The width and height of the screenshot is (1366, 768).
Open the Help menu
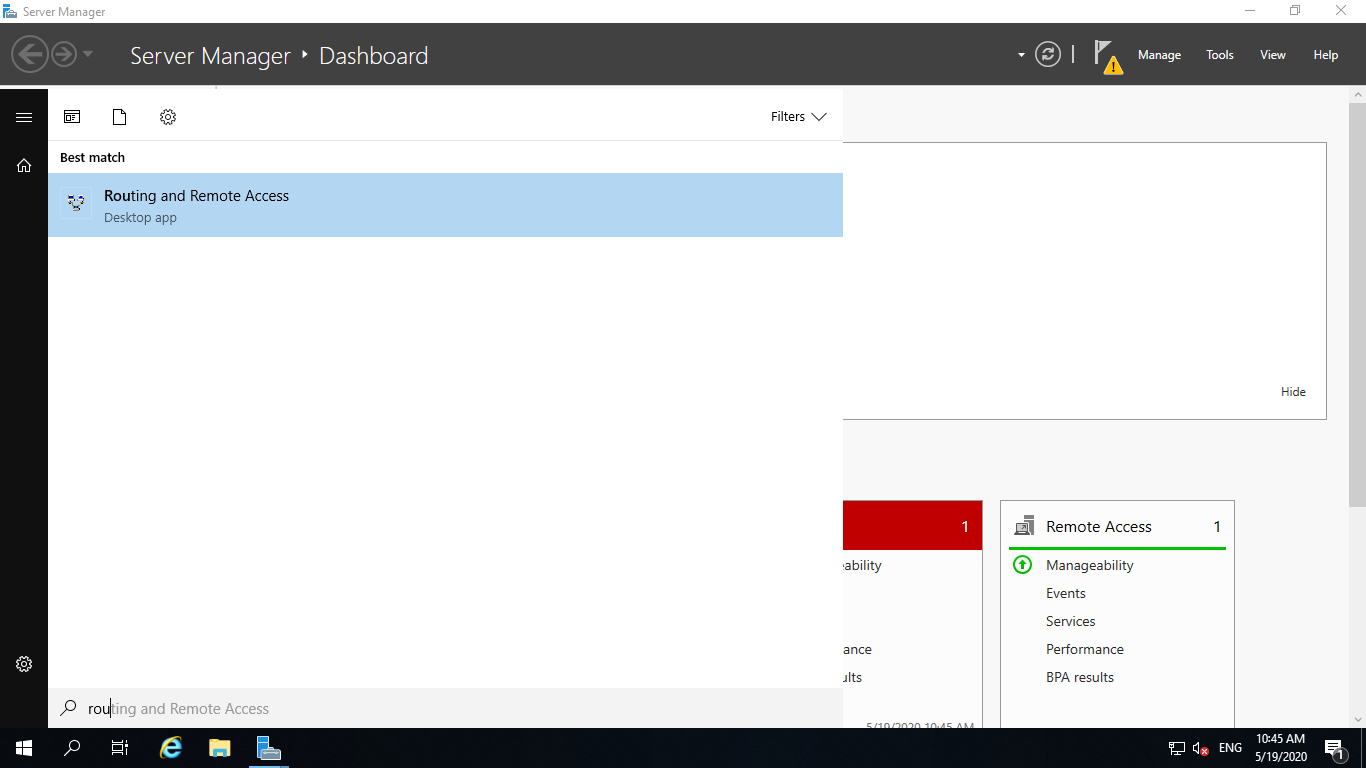(1326, 55)
